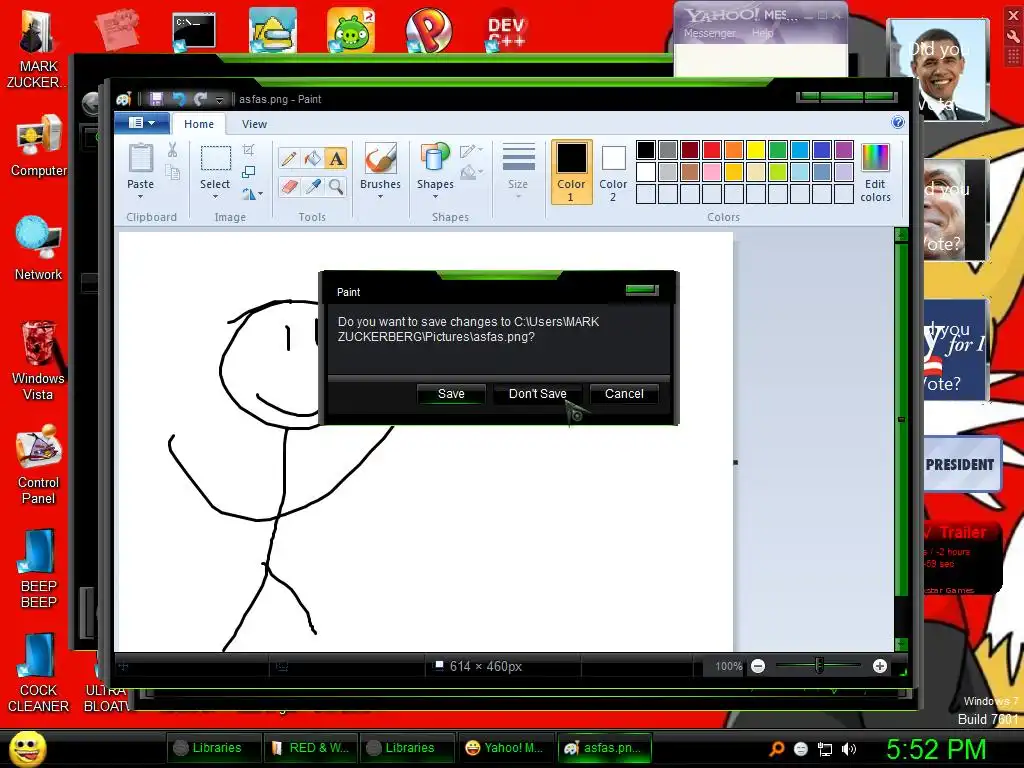
Task: Open the Rotate dropdown in Image group
Action: point(252,194)
